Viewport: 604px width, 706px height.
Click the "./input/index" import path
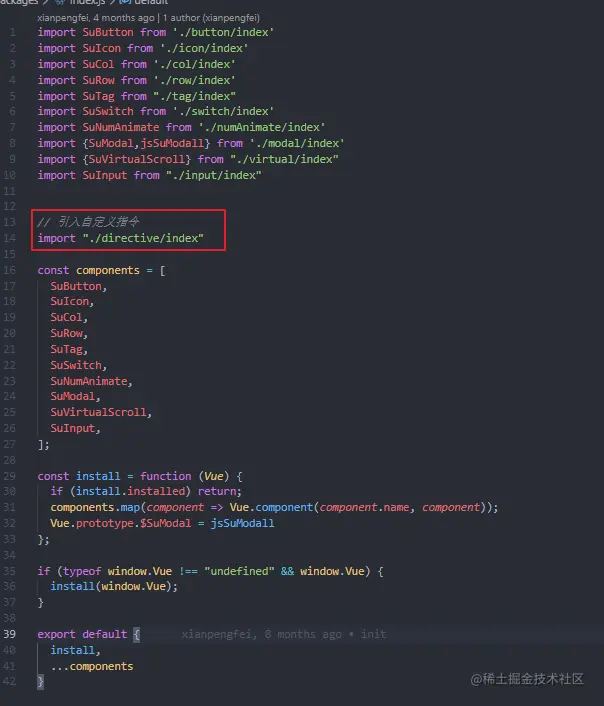(213, 175)
